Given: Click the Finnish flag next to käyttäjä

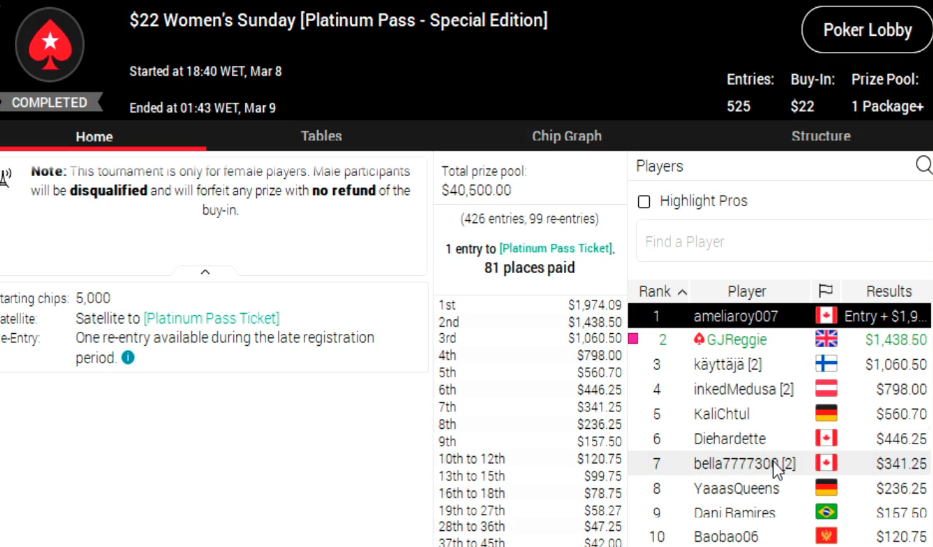Looking at the screenshot, I should (826, 365).
